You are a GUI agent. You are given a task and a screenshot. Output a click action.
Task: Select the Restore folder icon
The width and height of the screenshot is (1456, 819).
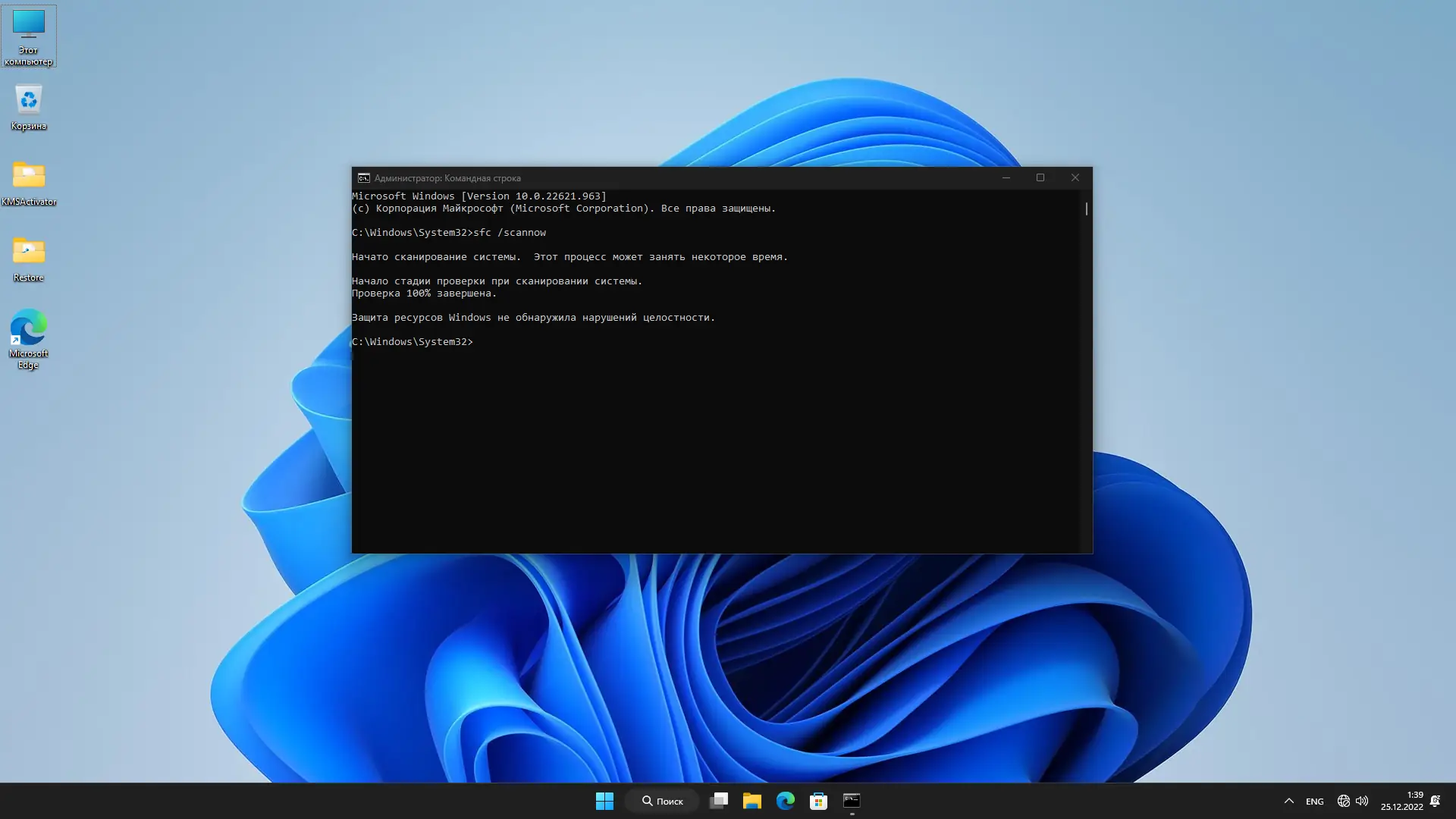[29, 258]
